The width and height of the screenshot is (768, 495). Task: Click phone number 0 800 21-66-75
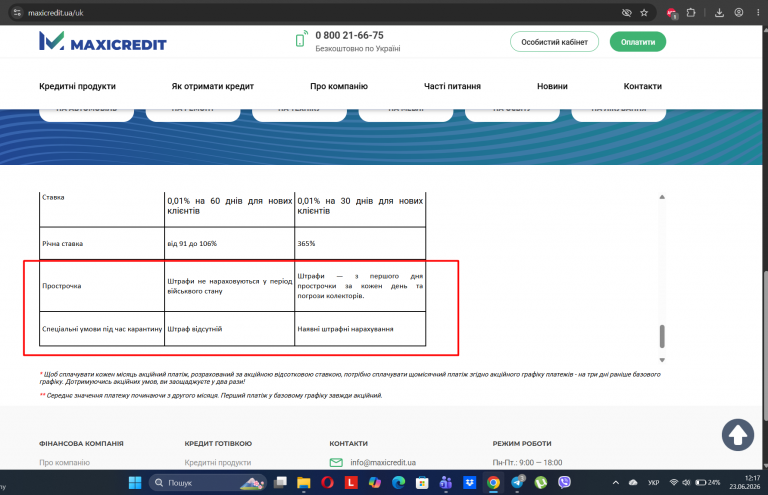point(349,35)
